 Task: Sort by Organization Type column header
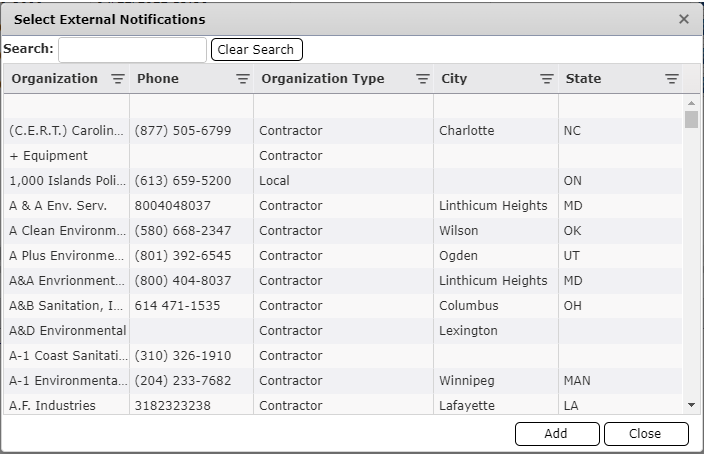322,79
